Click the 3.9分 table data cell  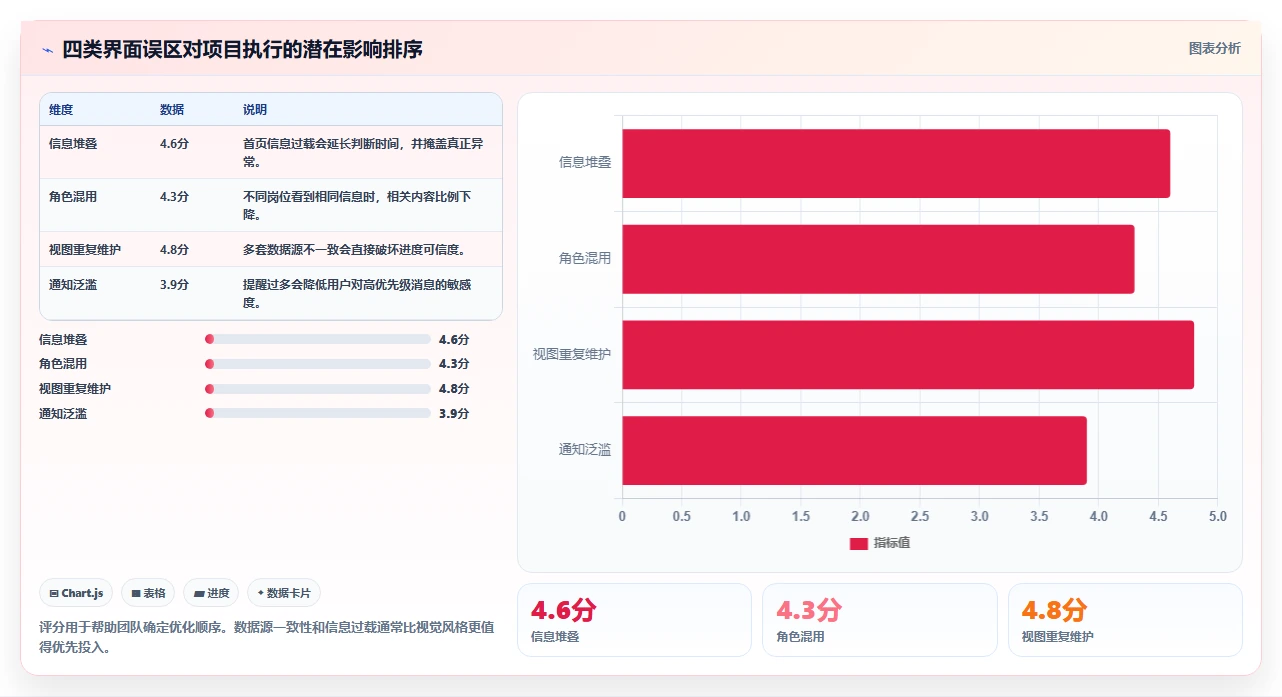coord(174,285)
